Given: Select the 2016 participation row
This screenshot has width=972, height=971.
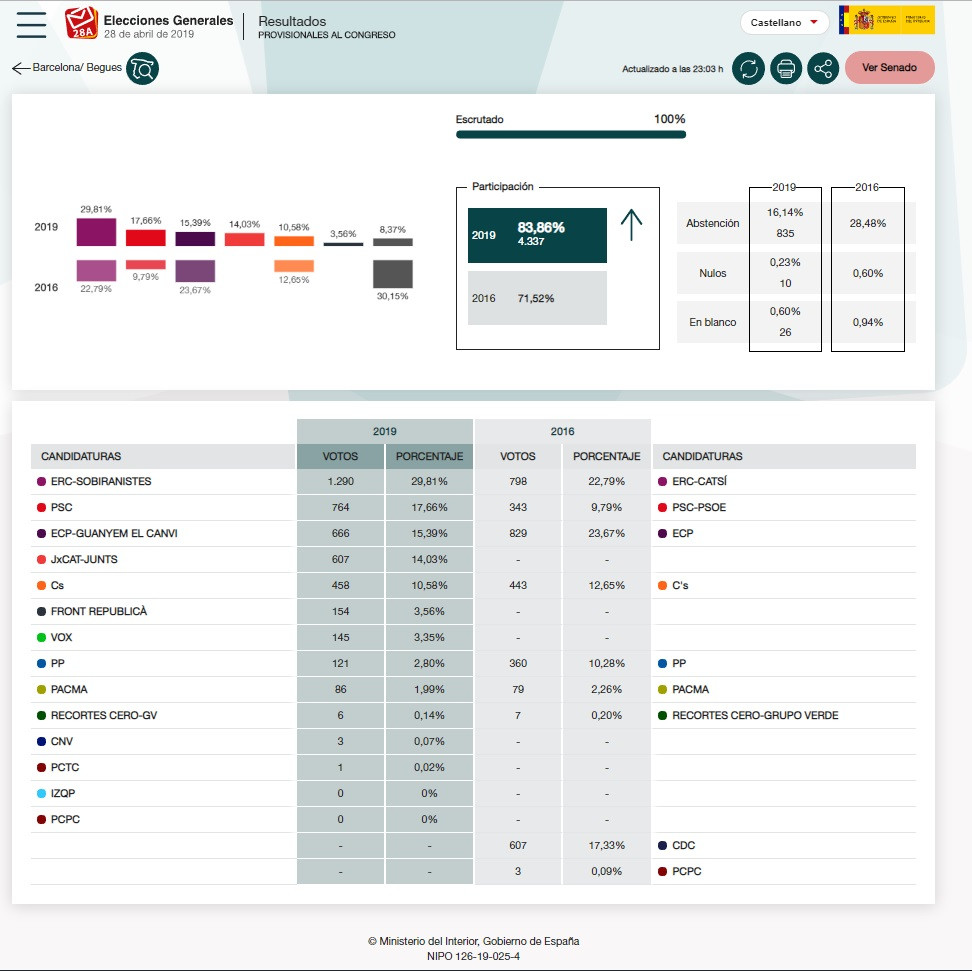Looking at the screenshot, I should (537, 298).
